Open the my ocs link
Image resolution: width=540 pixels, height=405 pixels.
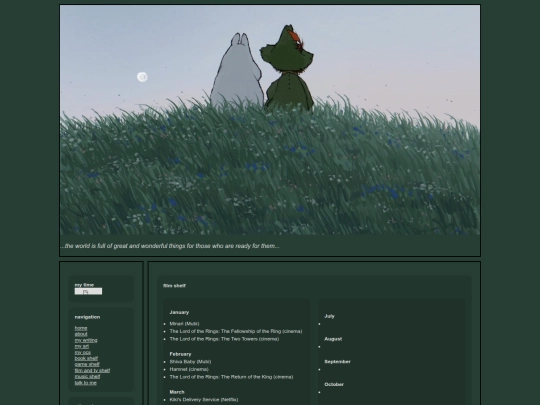(x=83, y=352)
